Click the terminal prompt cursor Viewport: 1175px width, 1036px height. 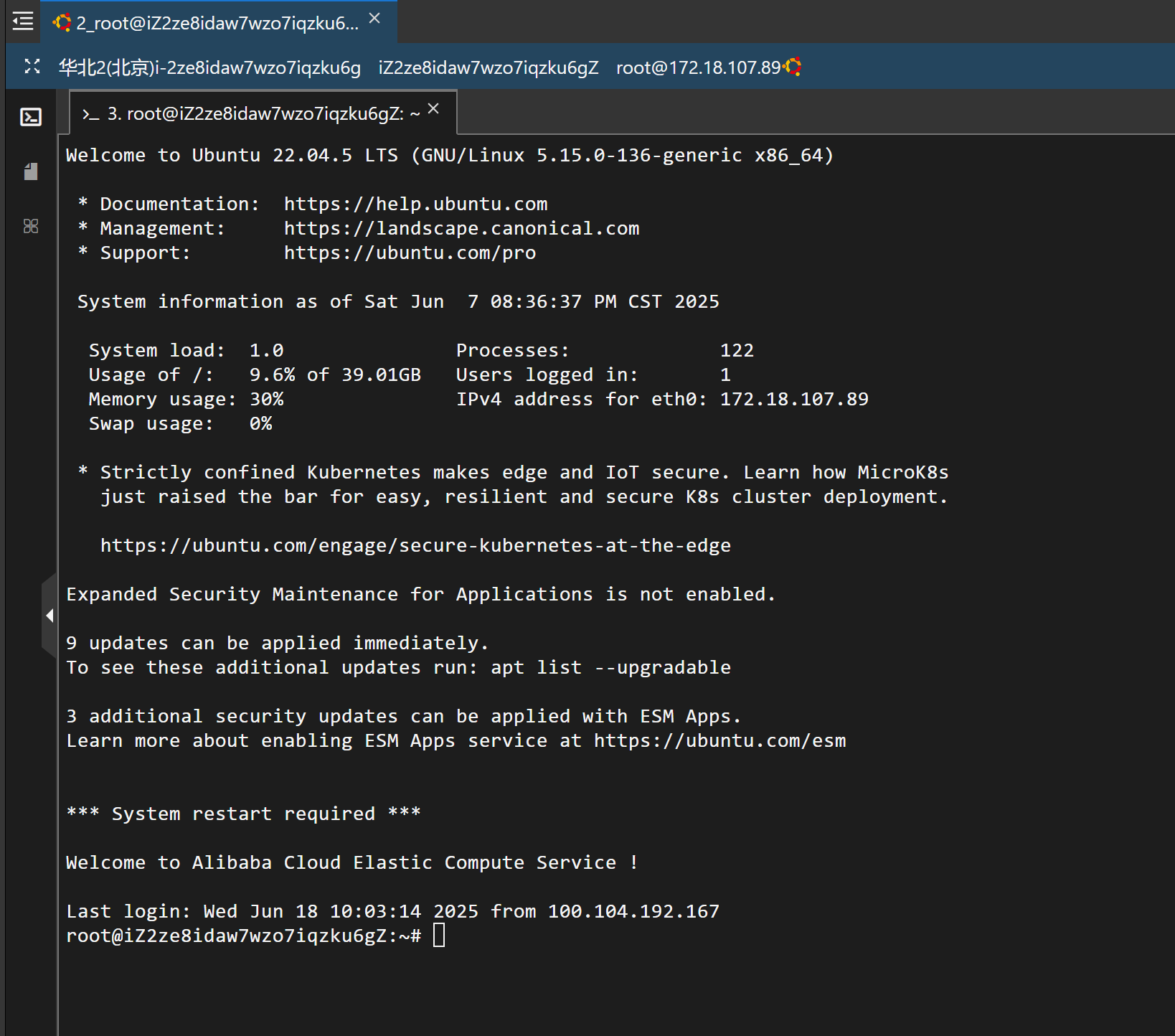click(x=439, y=936)
